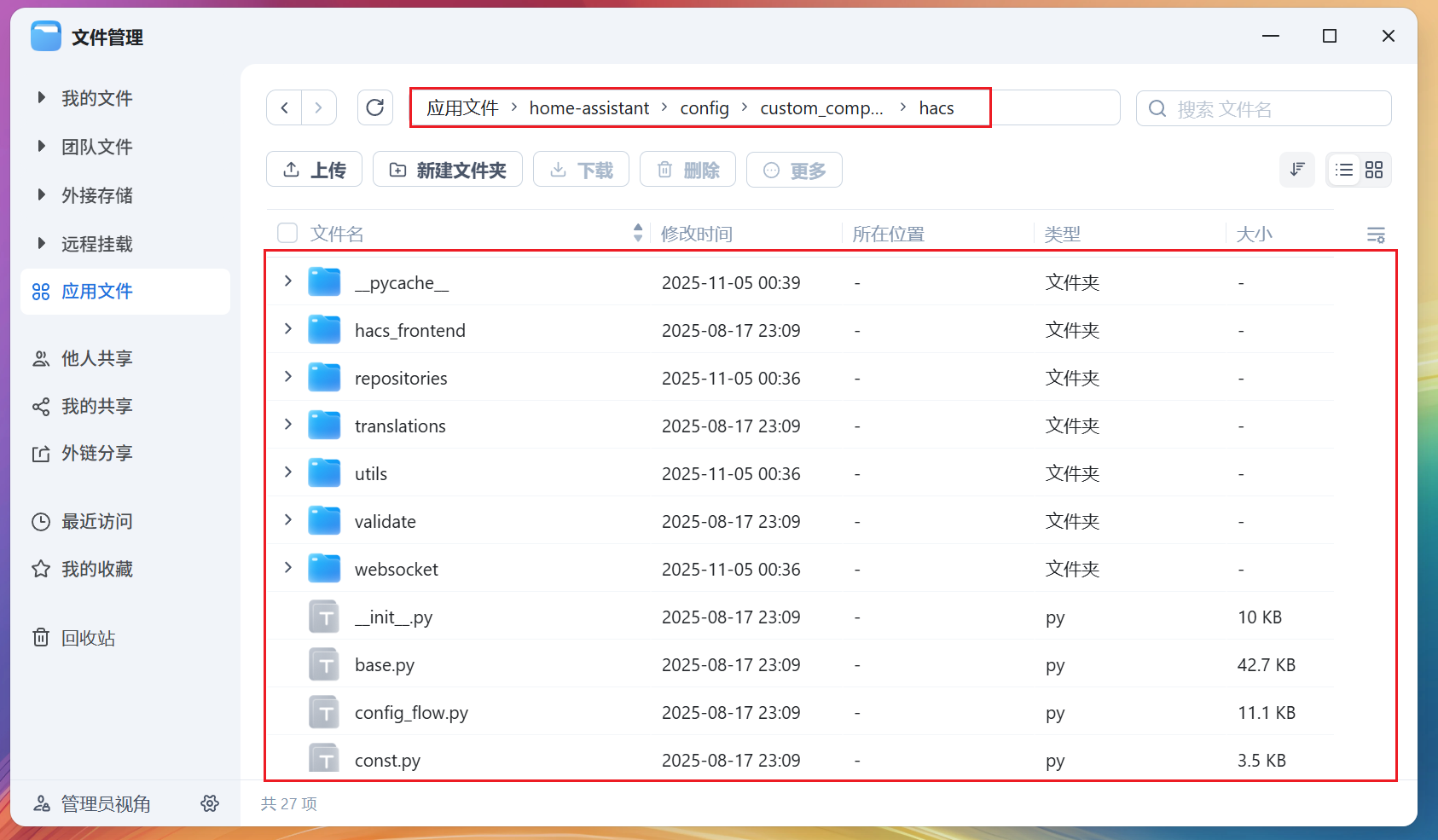Expand 外接存储 sidebar section
The image size is (1438, 840).
[x=41, y=195]
